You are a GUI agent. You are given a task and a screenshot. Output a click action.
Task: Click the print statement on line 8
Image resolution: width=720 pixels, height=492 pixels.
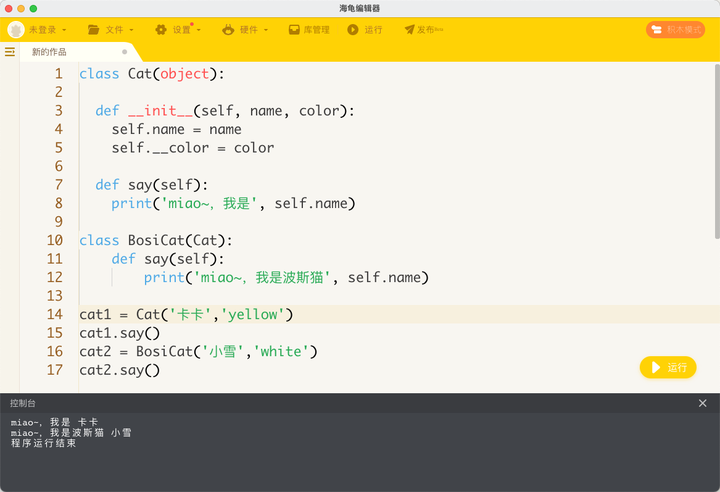coord(233,204)
